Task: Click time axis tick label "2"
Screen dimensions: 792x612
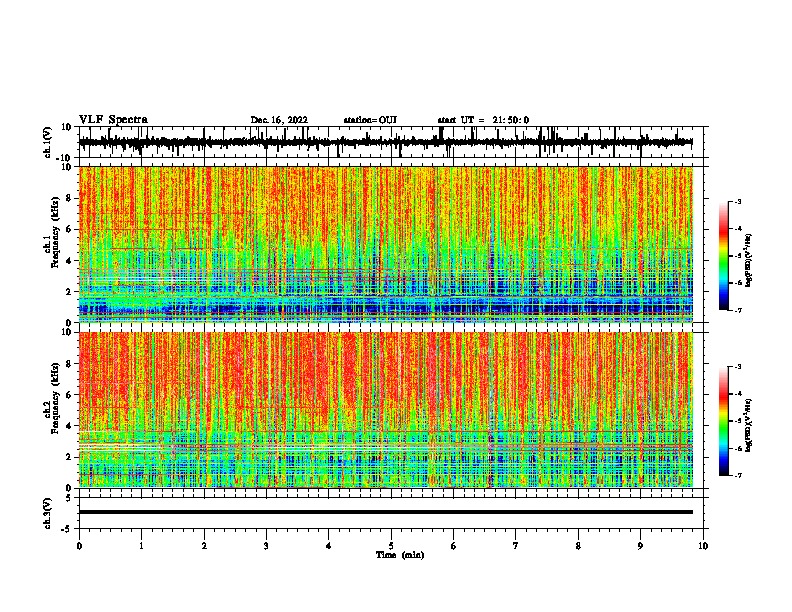Action: [x=204, y=546]
